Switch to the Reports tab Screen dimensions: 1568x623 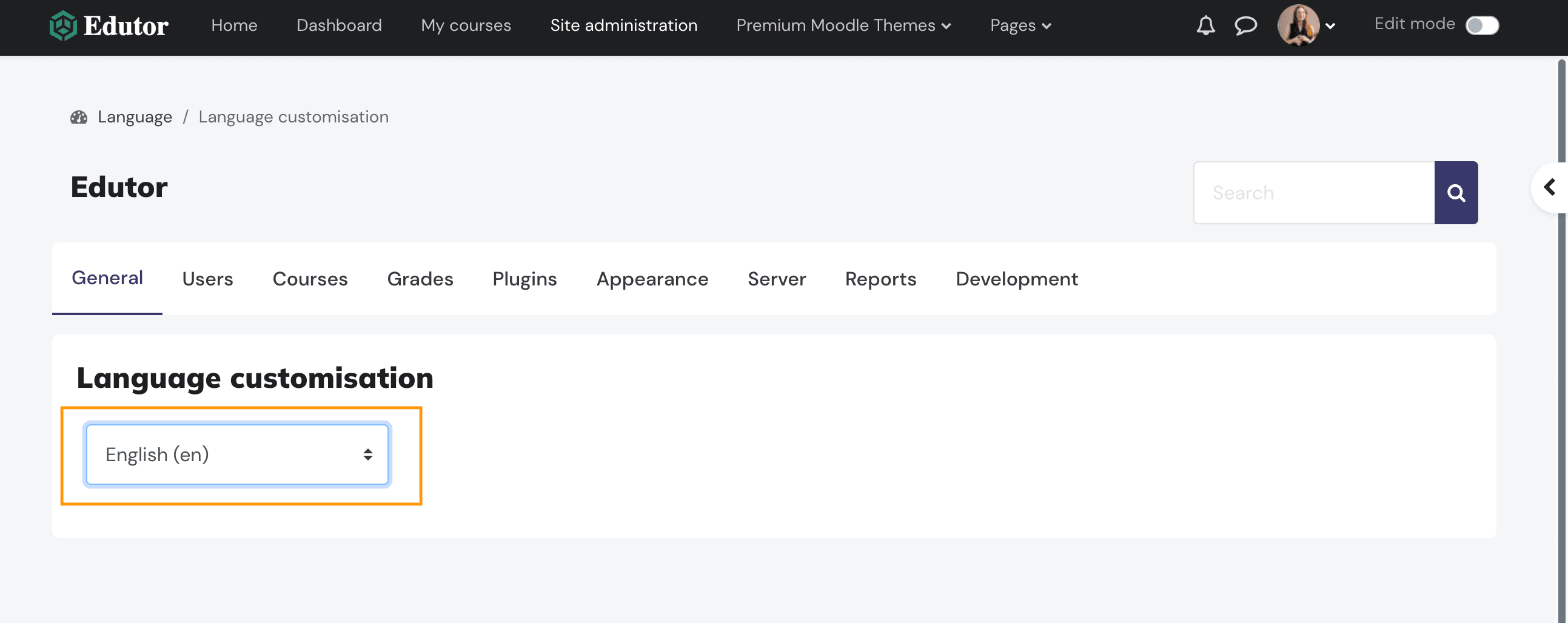(x=881, y=279)
